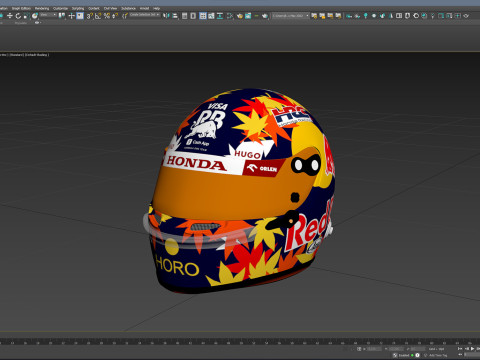Click the Align tool icon
This screenshot has height=360, width=480.
pyautogui.click(x=175, y=16)
